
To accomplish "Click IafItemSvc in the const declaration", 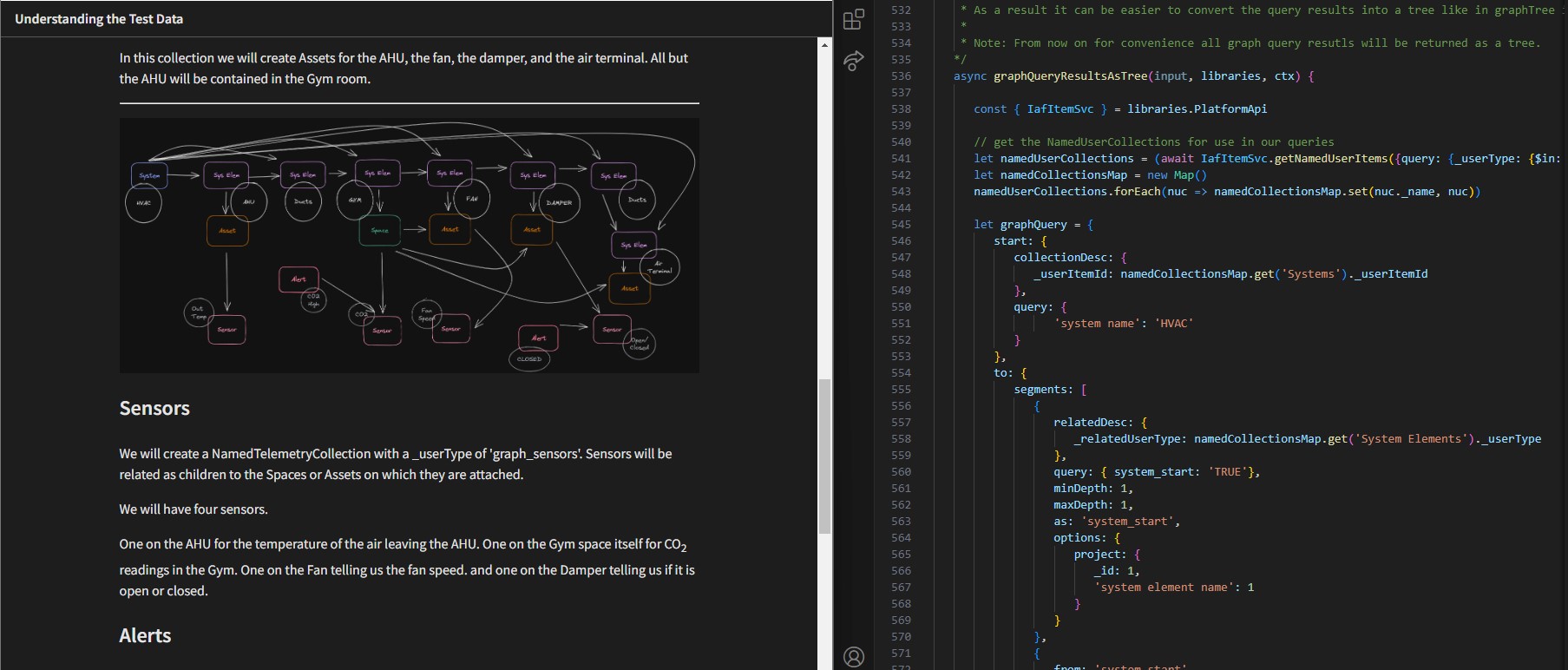I will click(1060, 109).
